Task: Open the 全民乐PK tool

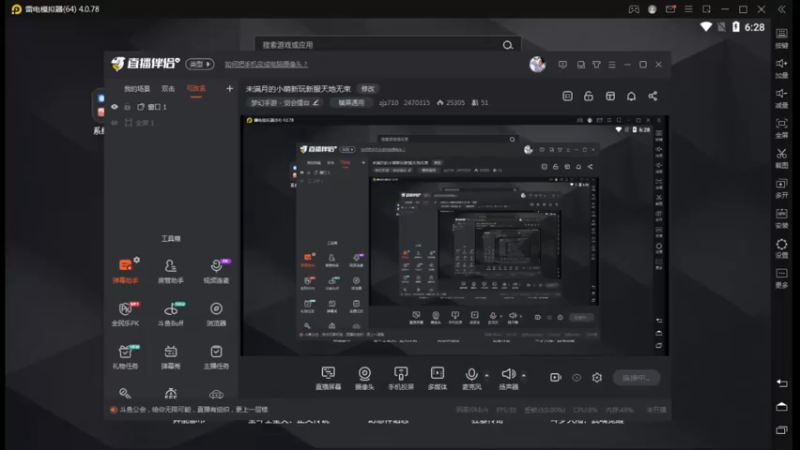Action: [125, 314]
